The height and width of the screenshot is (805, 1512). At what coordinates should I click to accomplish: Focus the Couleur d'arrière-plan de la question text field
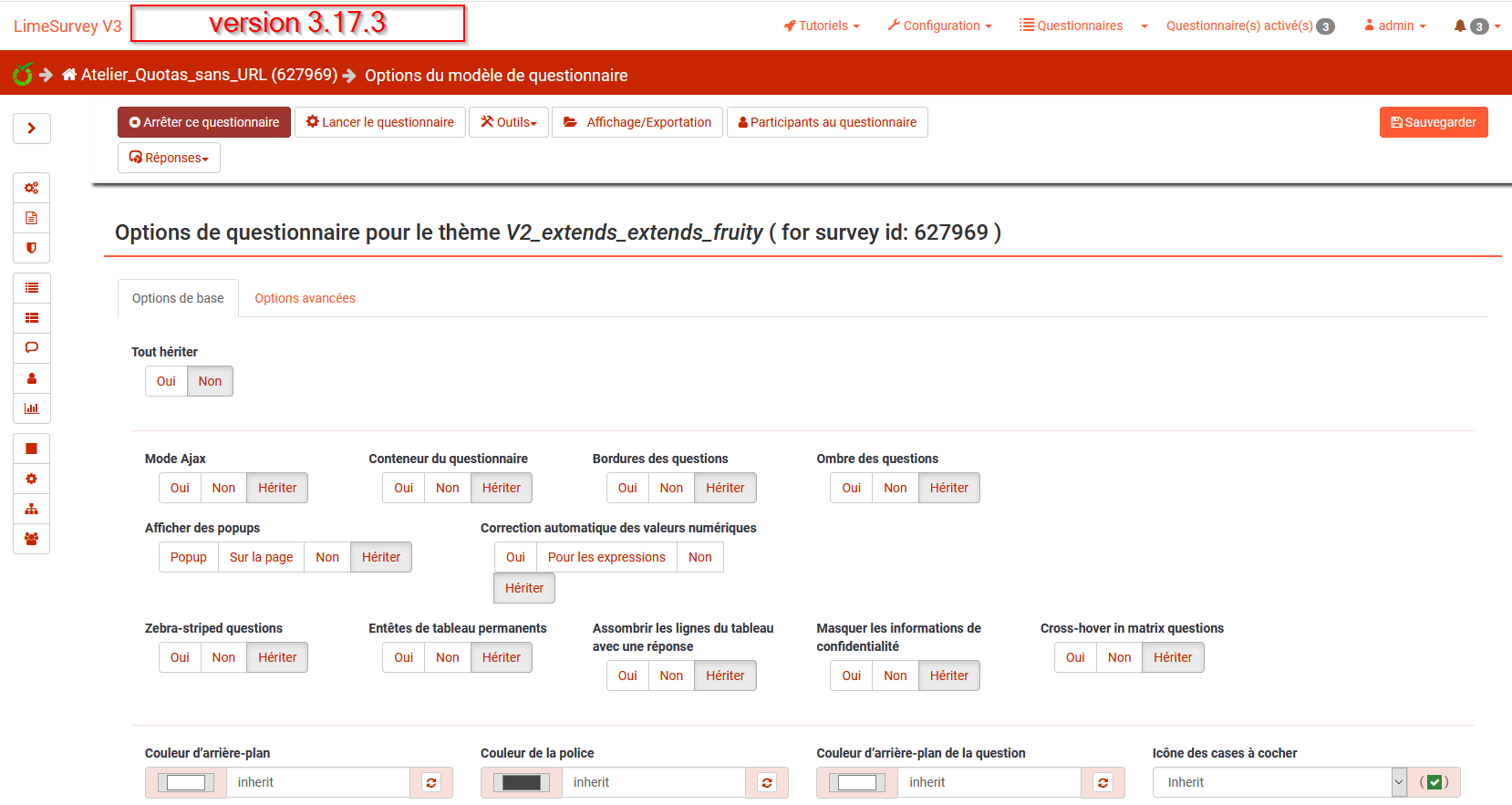pos(989,782)
